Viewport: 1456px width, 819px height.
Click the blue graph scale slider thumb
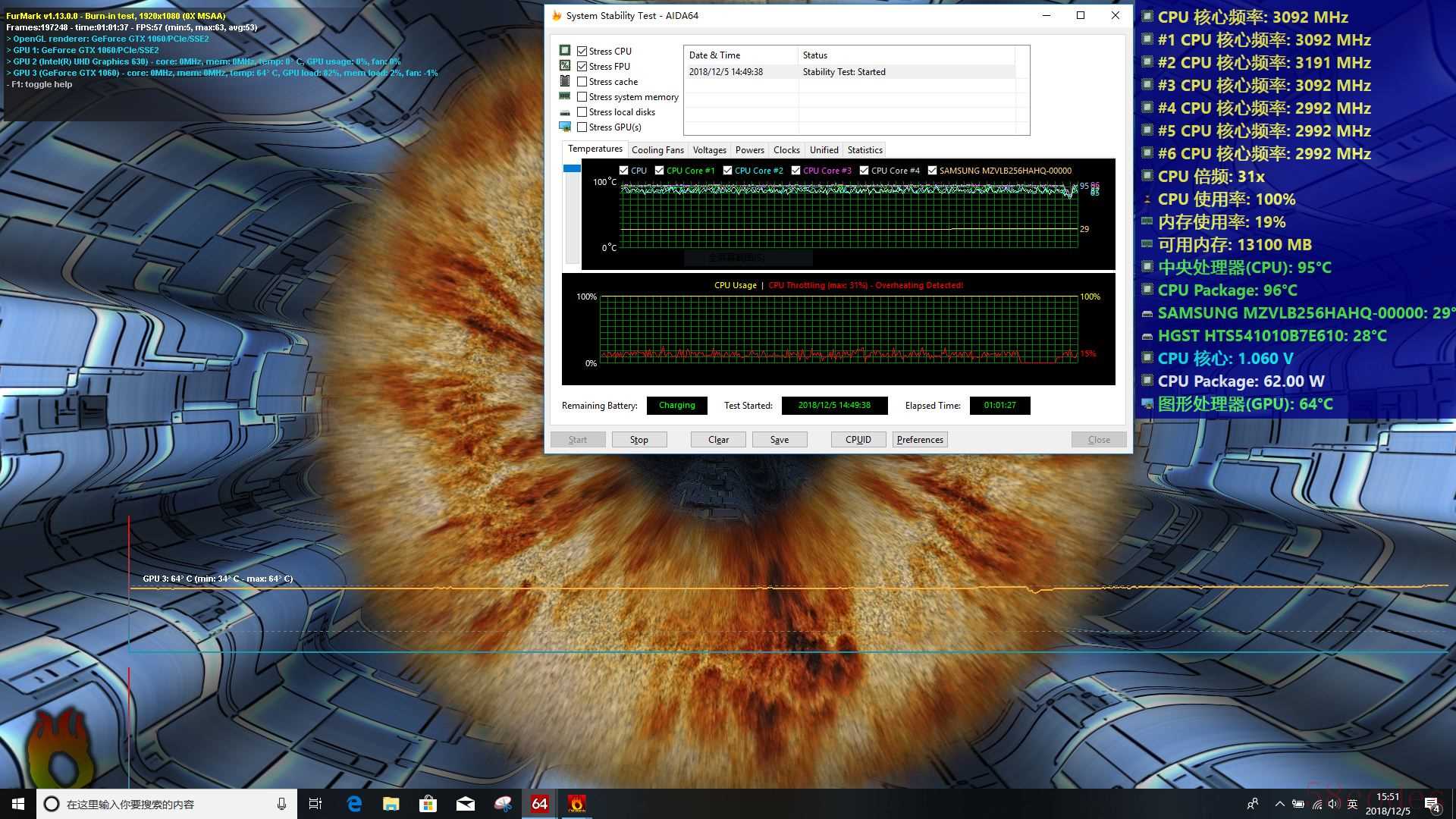click(x=573, y=168)
